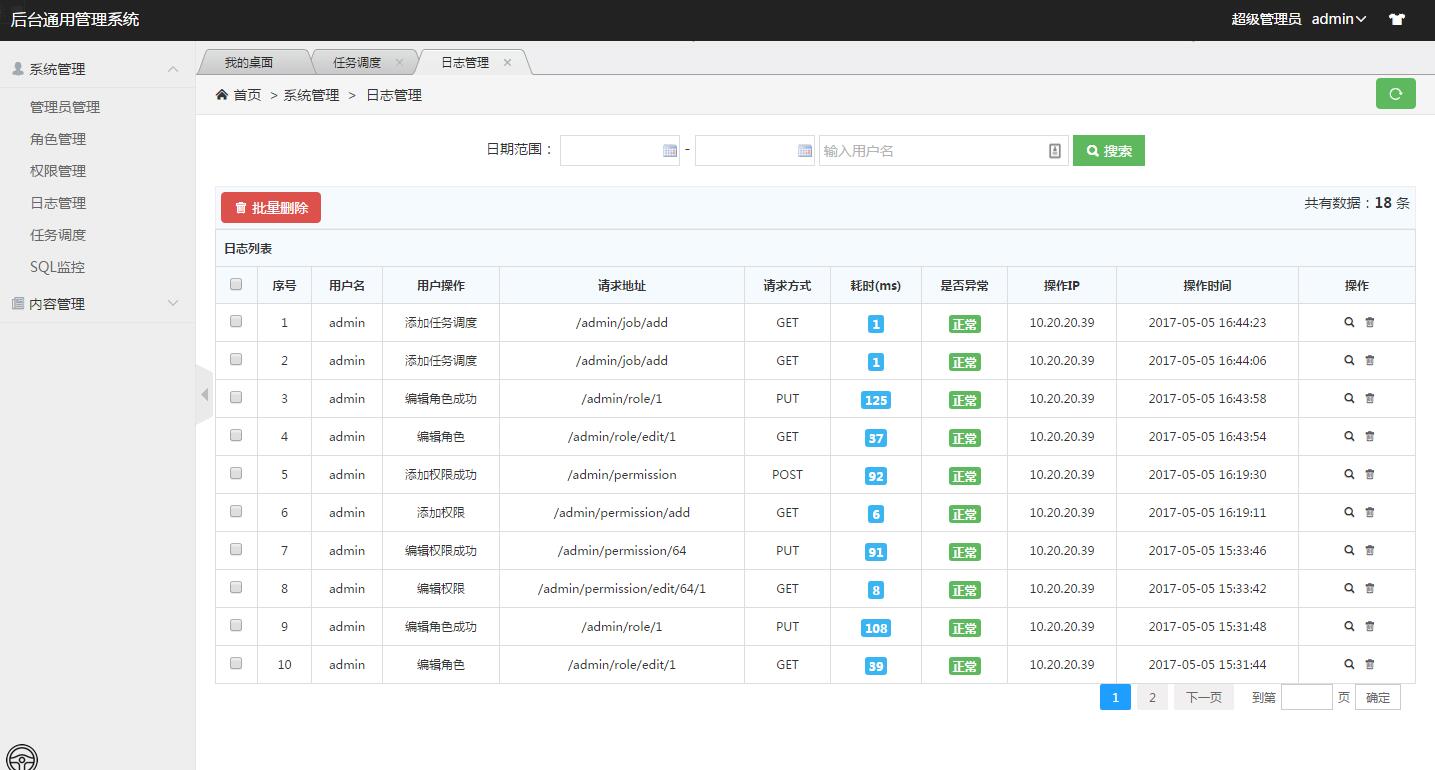Click the 2017-05-05 16:44:23 timestamp
The height and width of the screenshot is (770, 1435).
point(1207,322)
